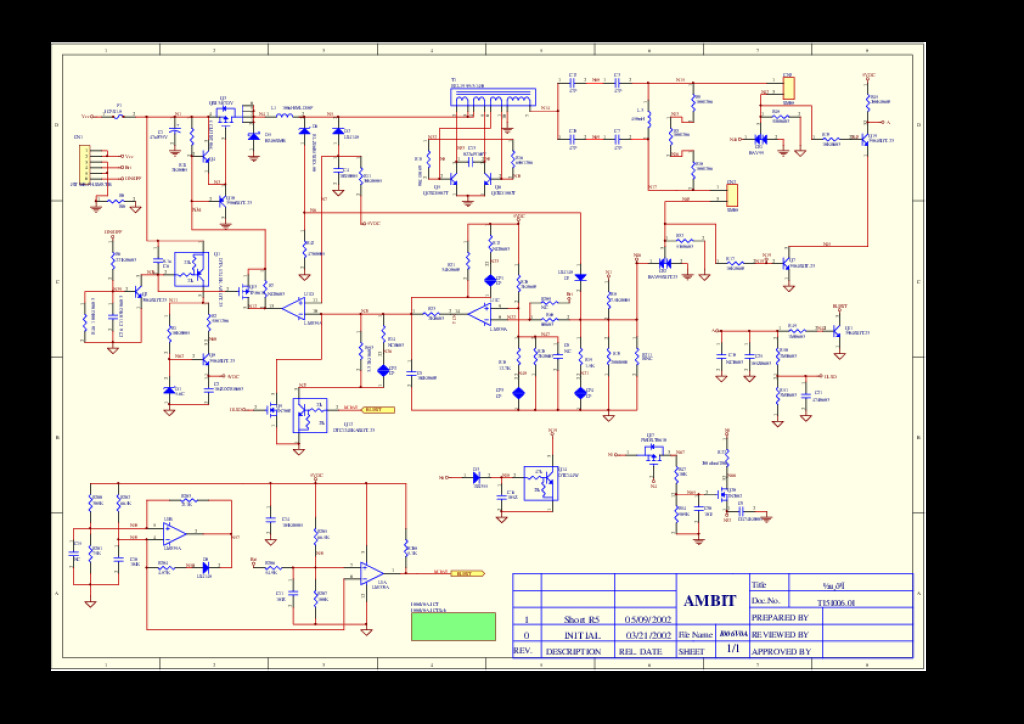
Task: Click the "SHEET" label in title block
Action: 691,651
